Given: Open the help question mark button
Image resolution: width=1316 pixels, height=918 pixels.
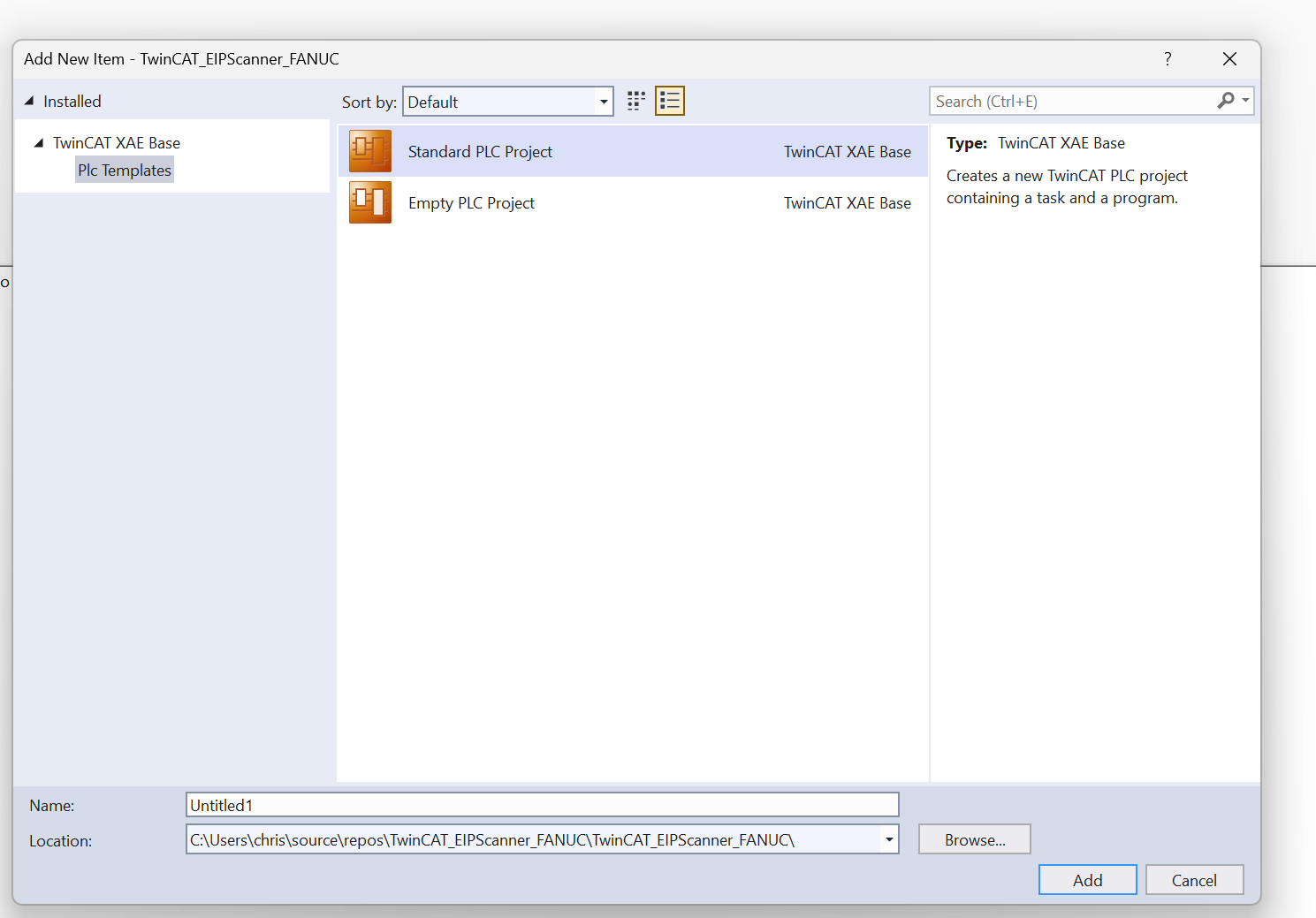Looking at the screenshot, I should click(1168, 58).
